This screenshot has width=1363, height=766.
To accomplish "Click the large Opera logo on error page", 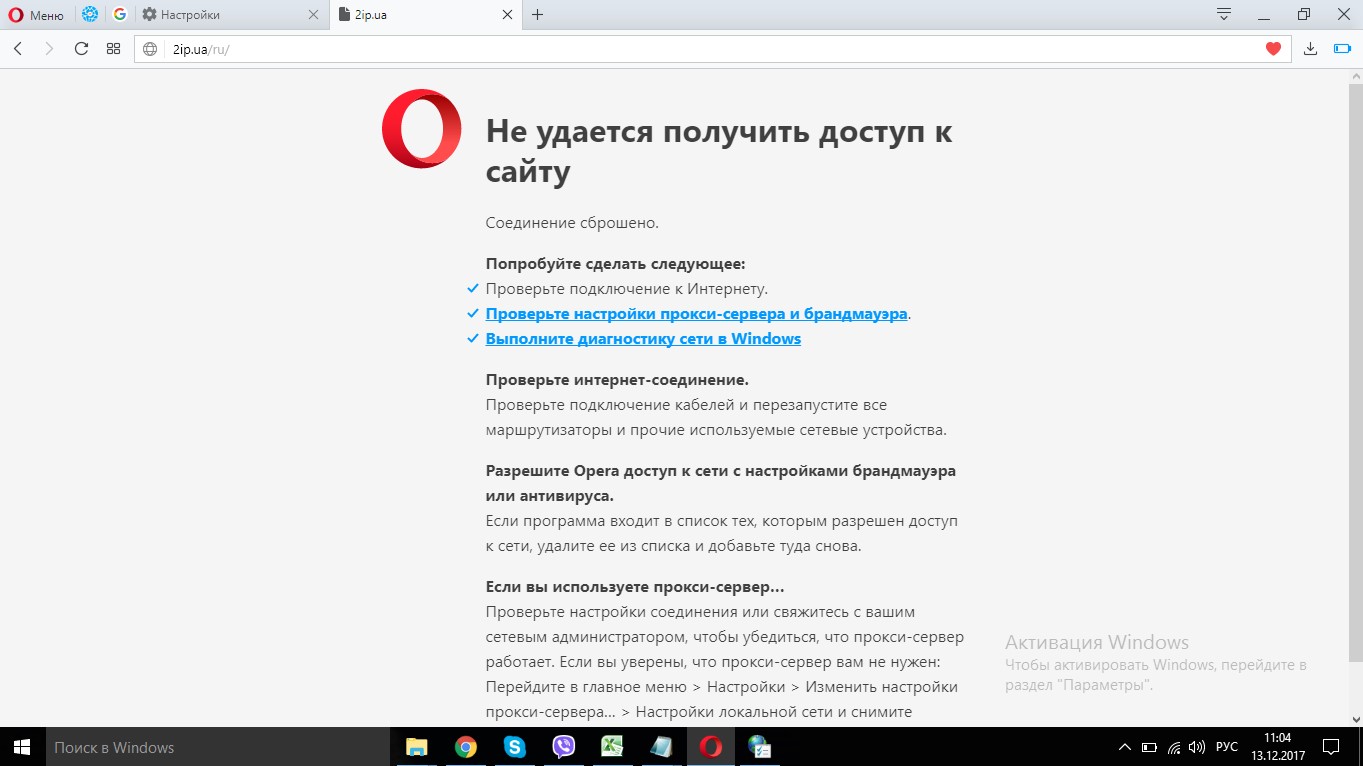I will click(x=421, y=128).
